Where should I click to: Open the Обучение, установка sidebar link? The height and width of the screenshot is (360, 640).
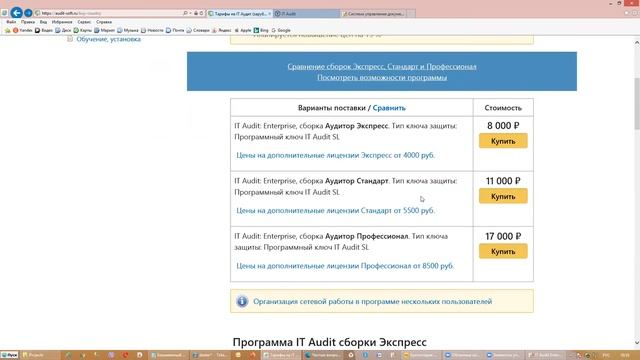(109, 39)
